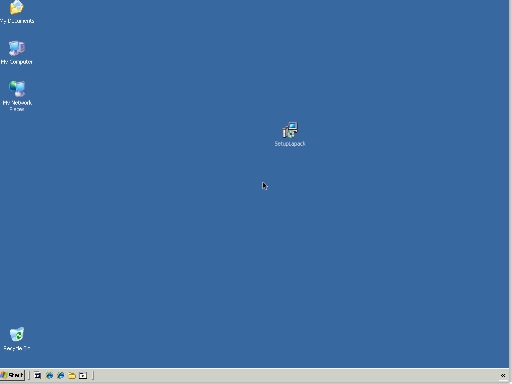Click the Recycle Bin label text

17,348
